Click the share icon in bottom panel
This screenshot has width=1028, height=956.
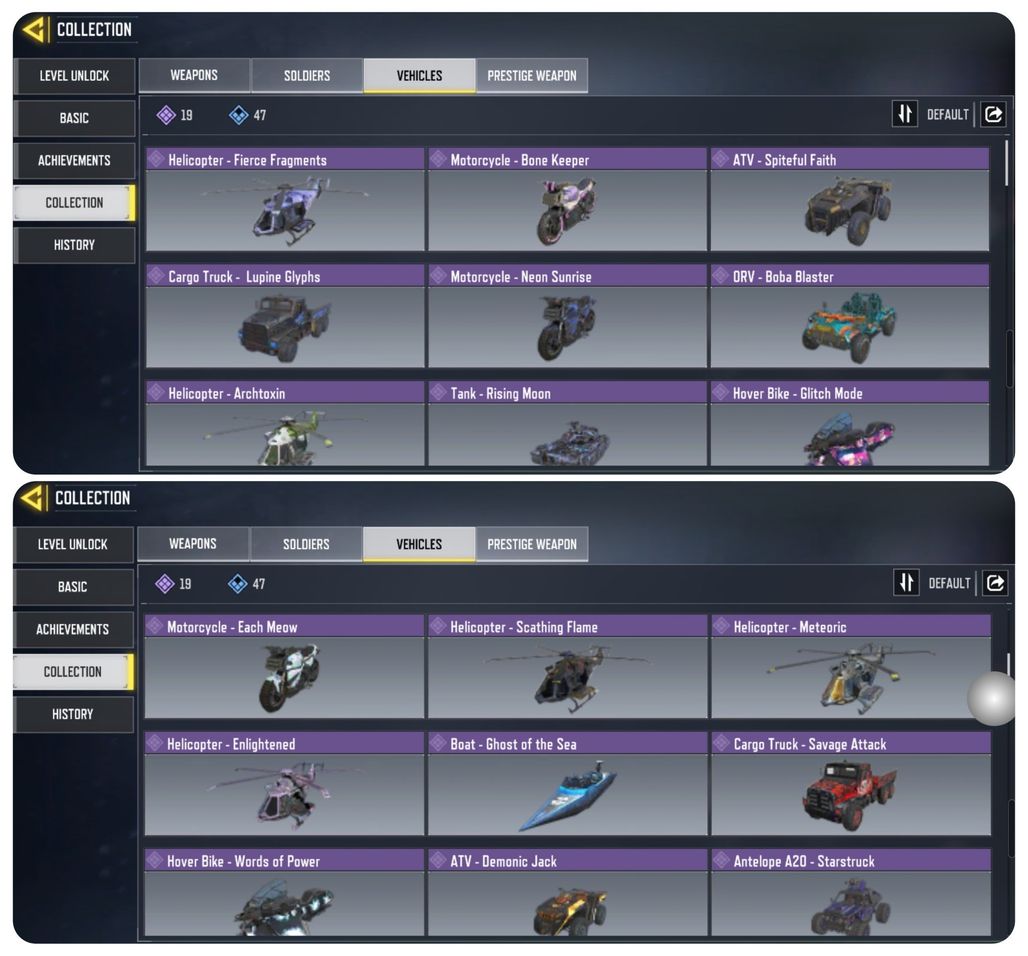coord(995,583)
